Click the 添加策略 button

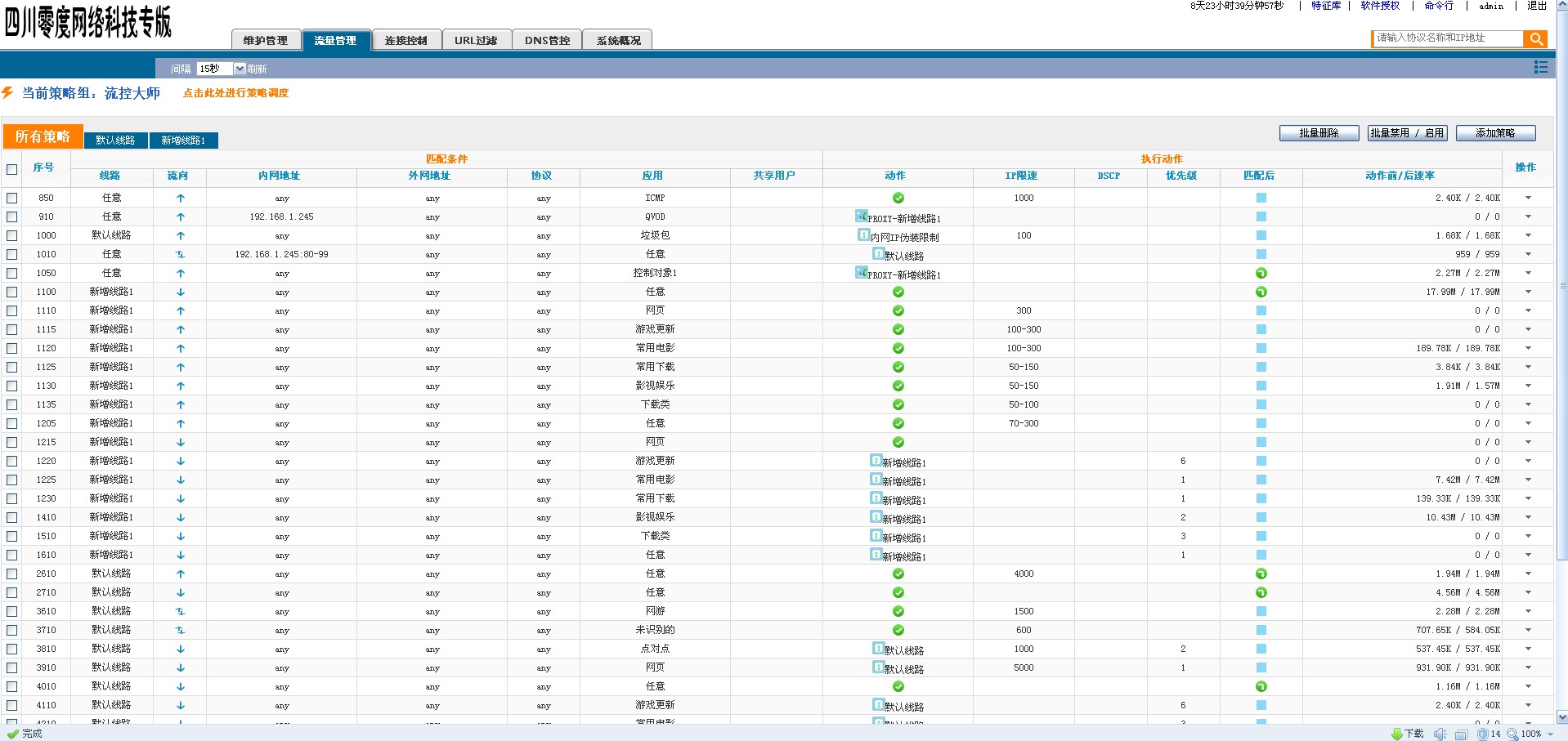[x=1495, y=133]
